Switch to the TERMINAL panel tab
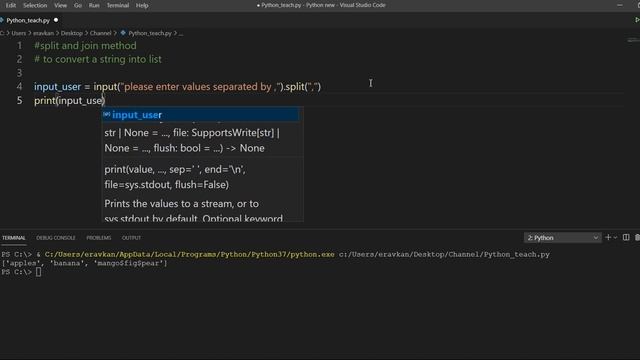This screenshot has width=640, height=360. pyautogui.click(x=13, y=238)
